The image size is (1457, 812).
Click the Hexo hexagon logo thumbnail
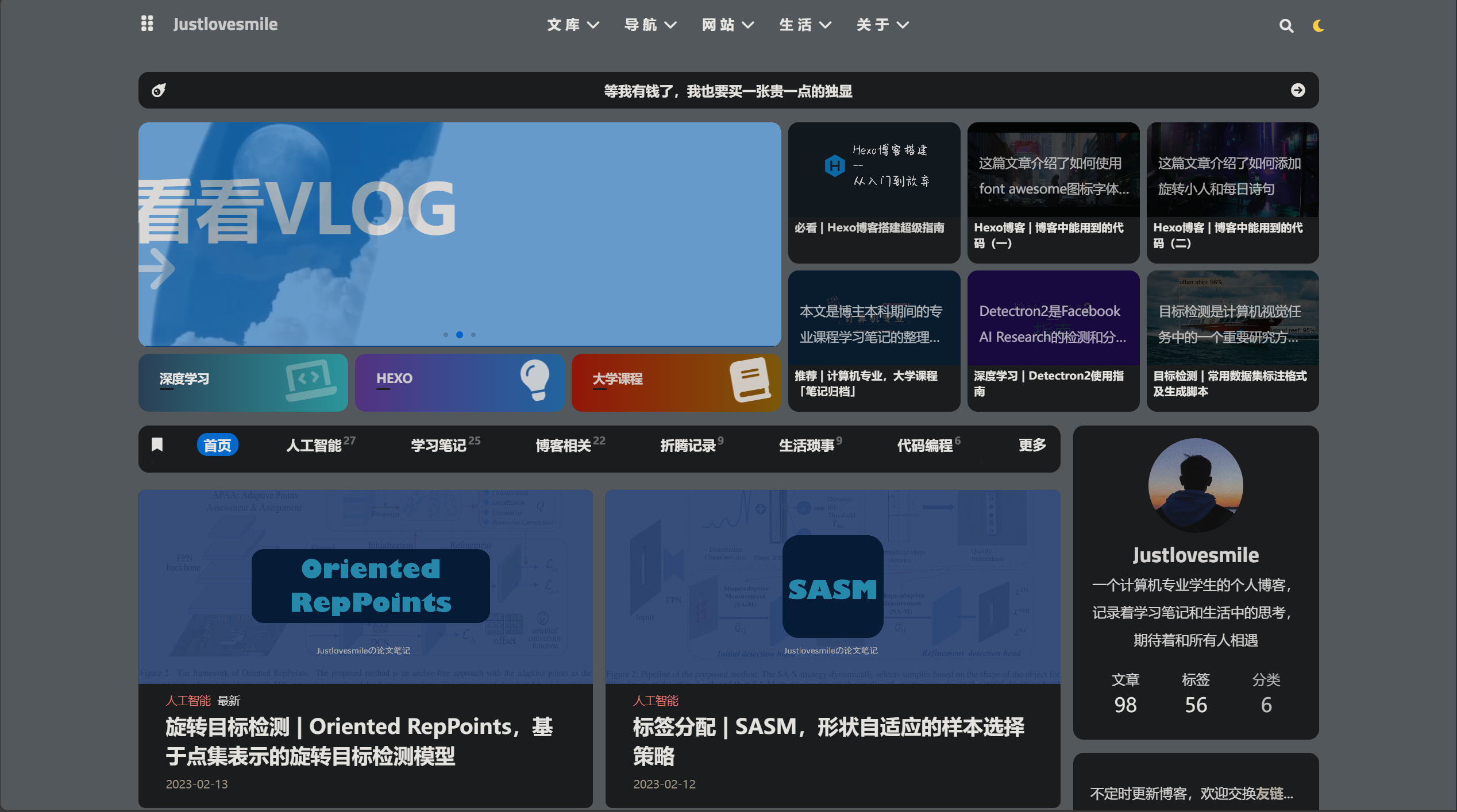834,166
